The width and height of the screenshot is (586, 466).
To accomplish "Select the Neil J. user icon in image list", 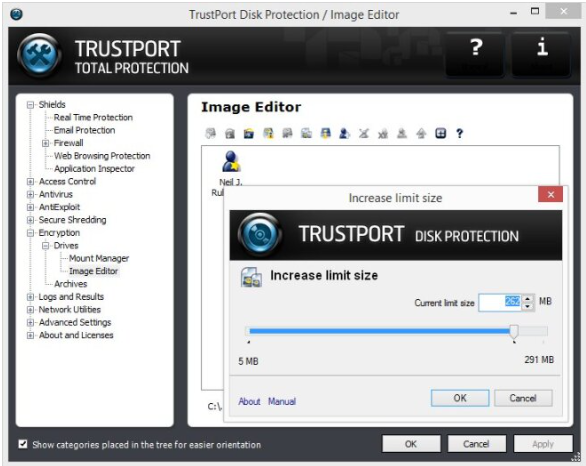I will 231,161.
